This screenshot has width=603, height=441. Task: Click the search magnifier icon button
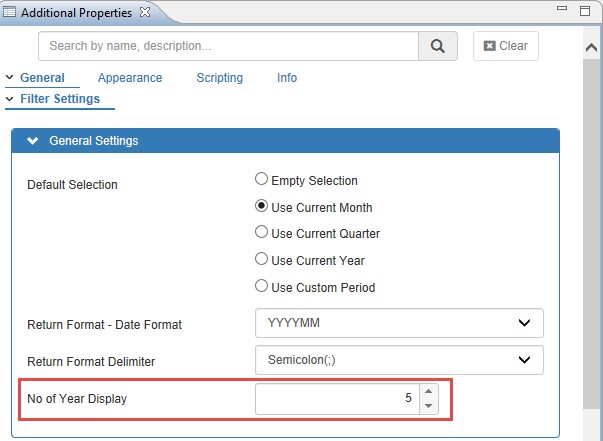[x=437, y=46]
